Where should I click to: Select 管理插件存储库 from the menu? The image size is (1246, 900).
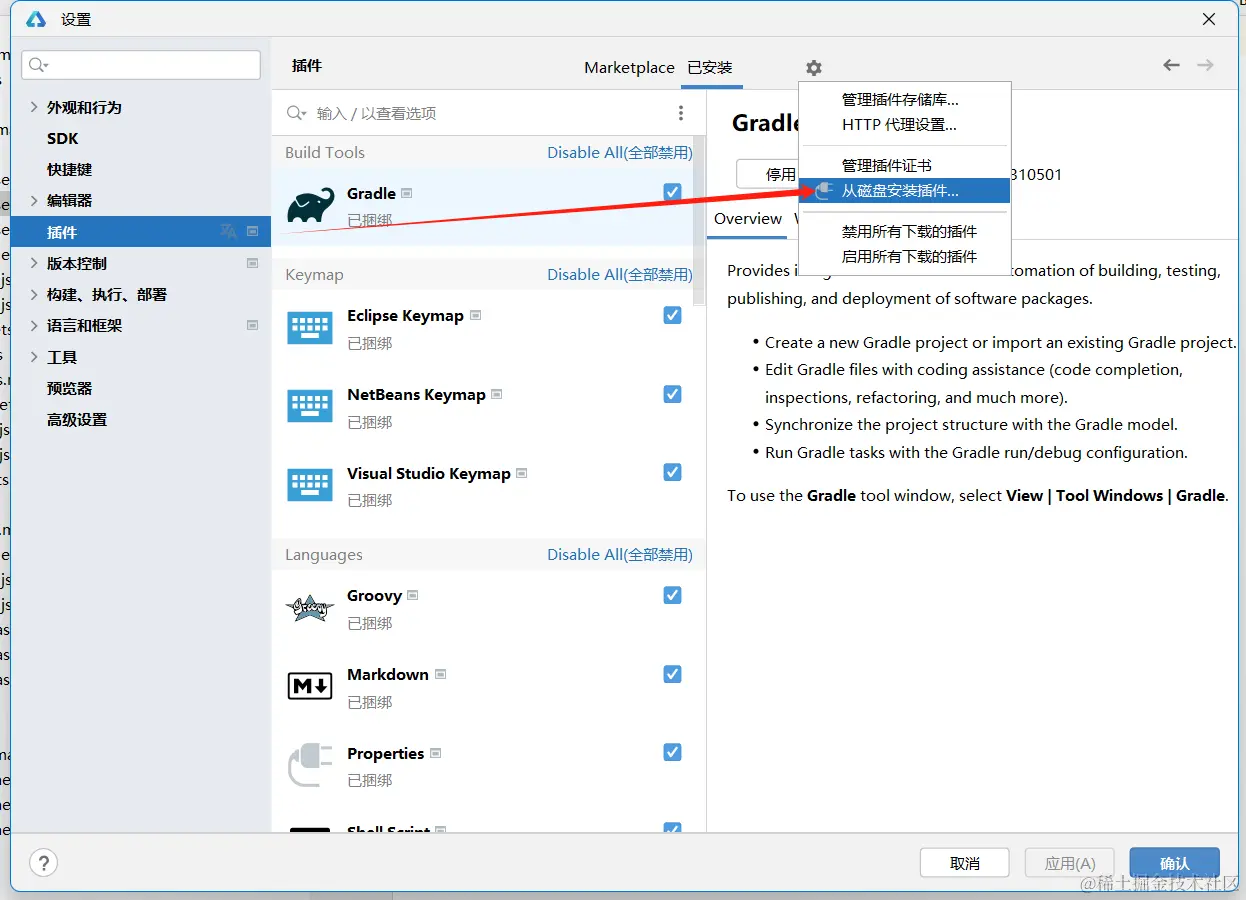(x=905, y=100)
